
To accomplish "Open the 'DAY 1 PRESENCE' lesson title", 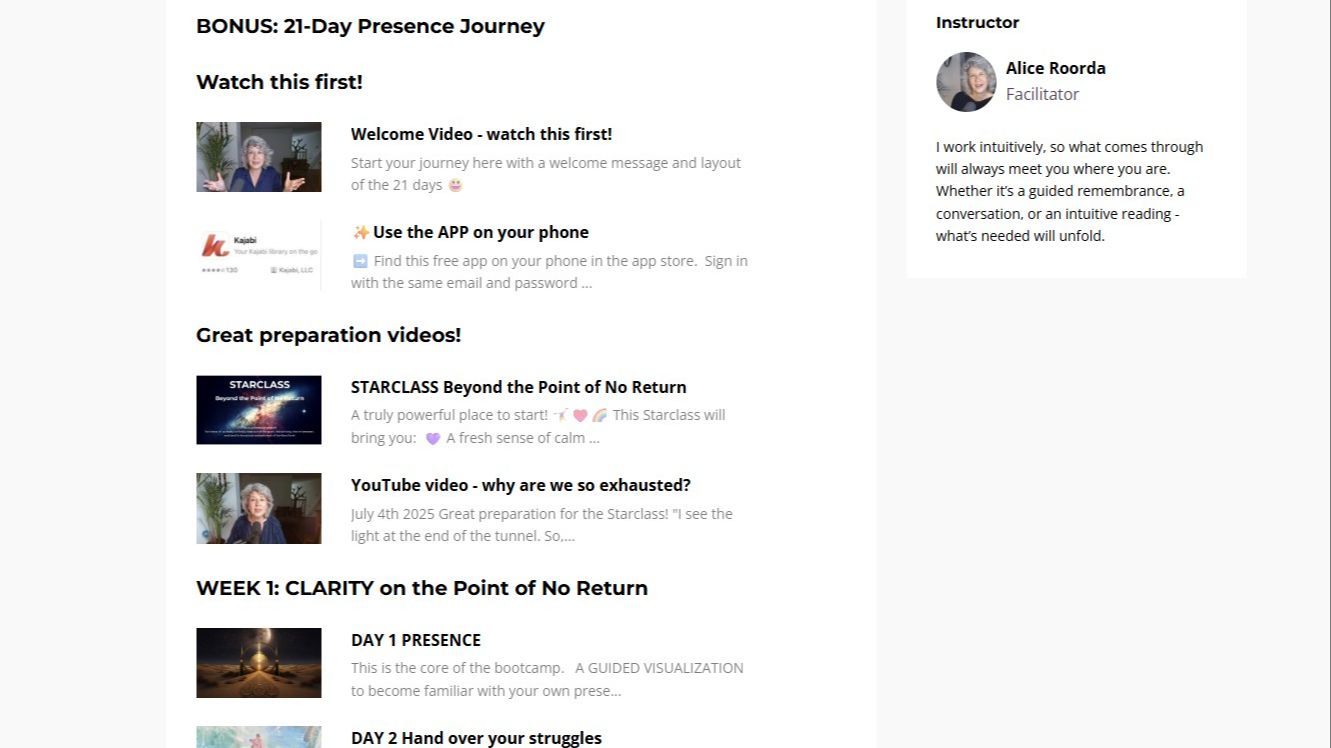I will (x=415, y=640).
